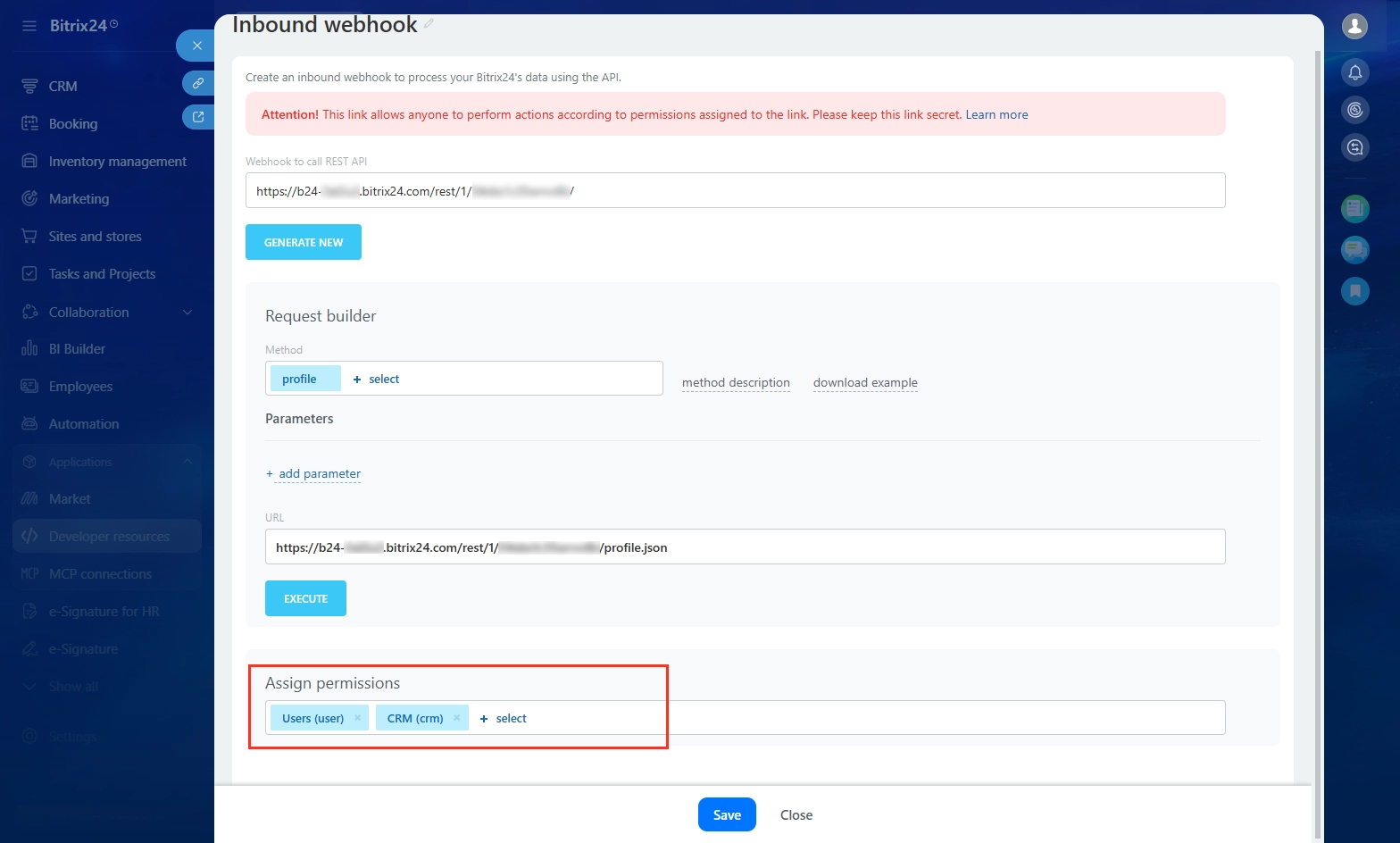
Task: Open the green news feed icon in right bar
Action: [x=1354, y=209]
